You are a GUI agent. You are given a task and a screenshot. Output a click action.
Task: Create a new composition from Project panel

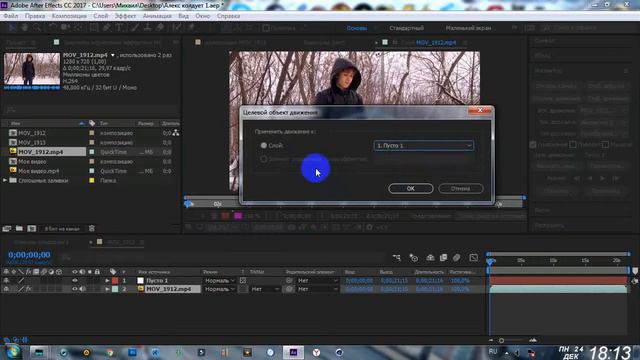(x=32, y=229)
